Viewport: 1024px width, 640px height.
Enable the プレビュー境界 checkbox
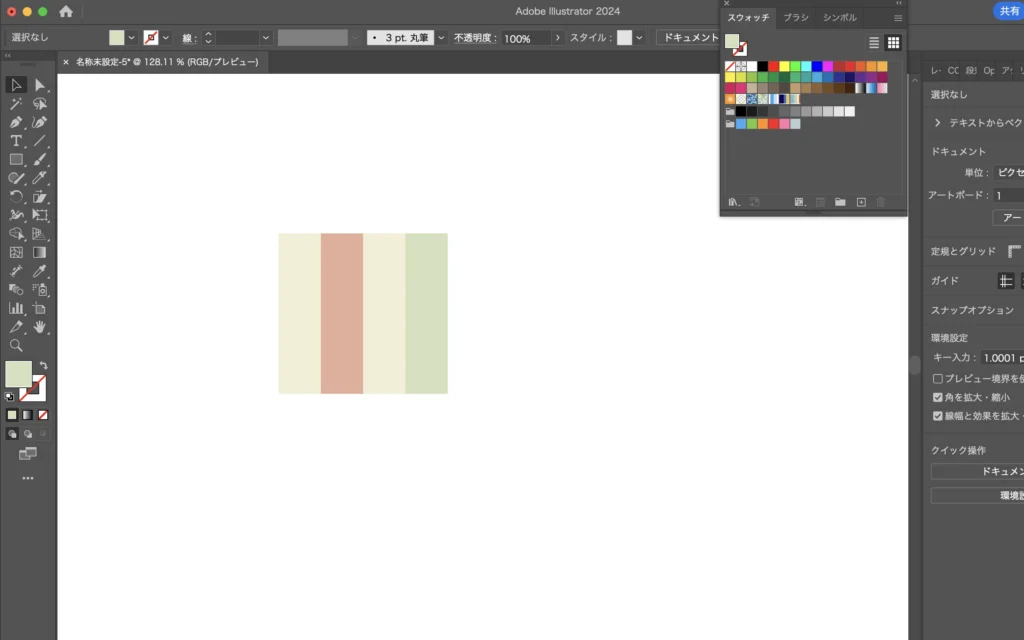(x=937, y=379)
